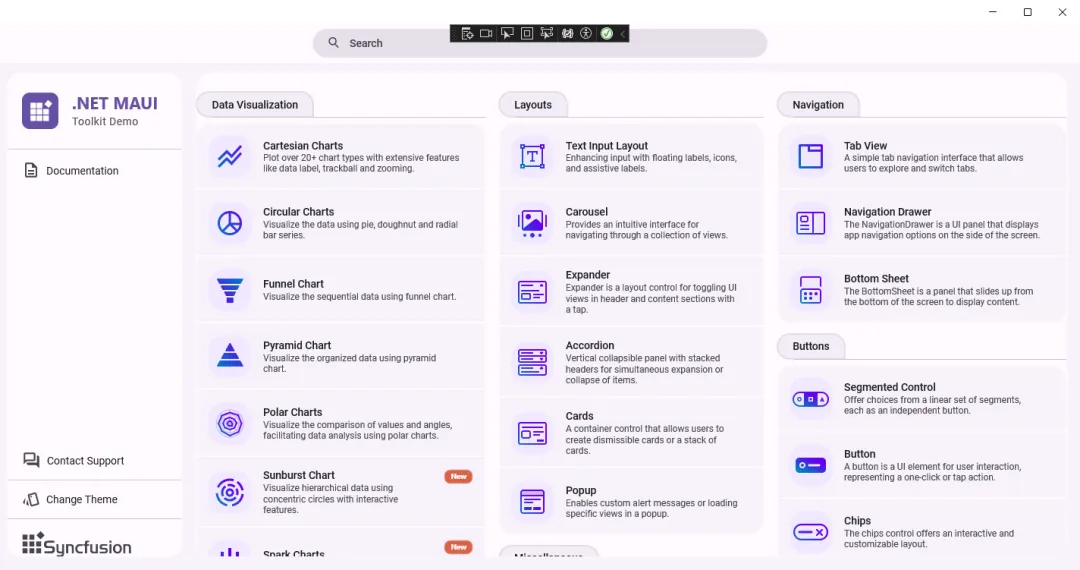Click Segmented Control title text
Viewport: 1080px width, 570px height.
(890, 388)
